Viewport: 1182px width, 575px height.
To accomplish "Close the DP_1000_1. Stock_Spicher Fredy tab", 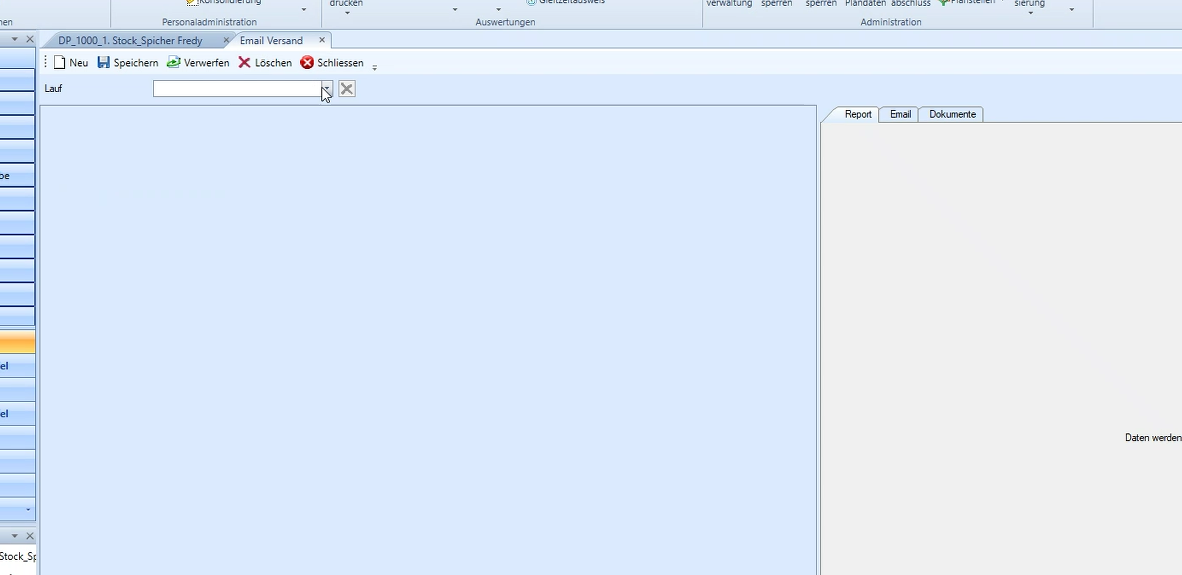I will (226, 41).
